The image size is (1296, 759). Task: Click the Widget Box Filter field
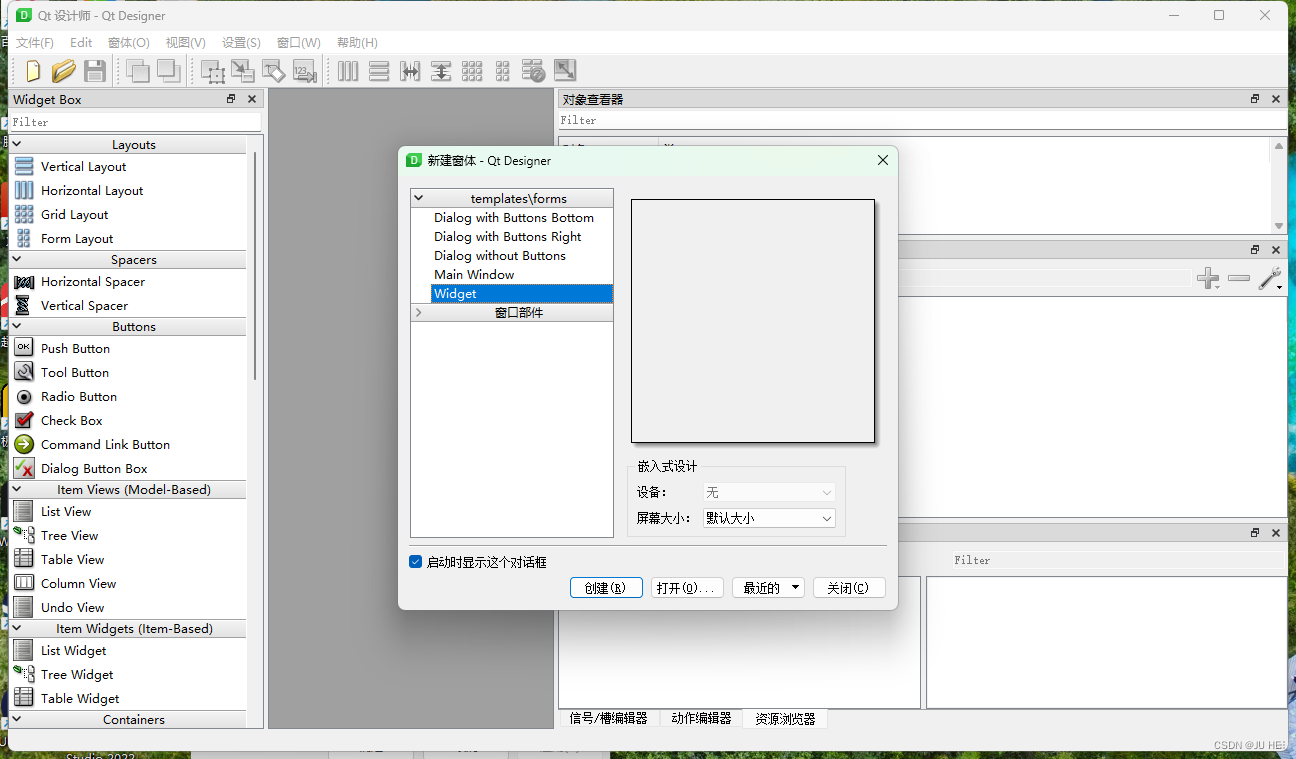pyautogui.click(x=135, y=121)
